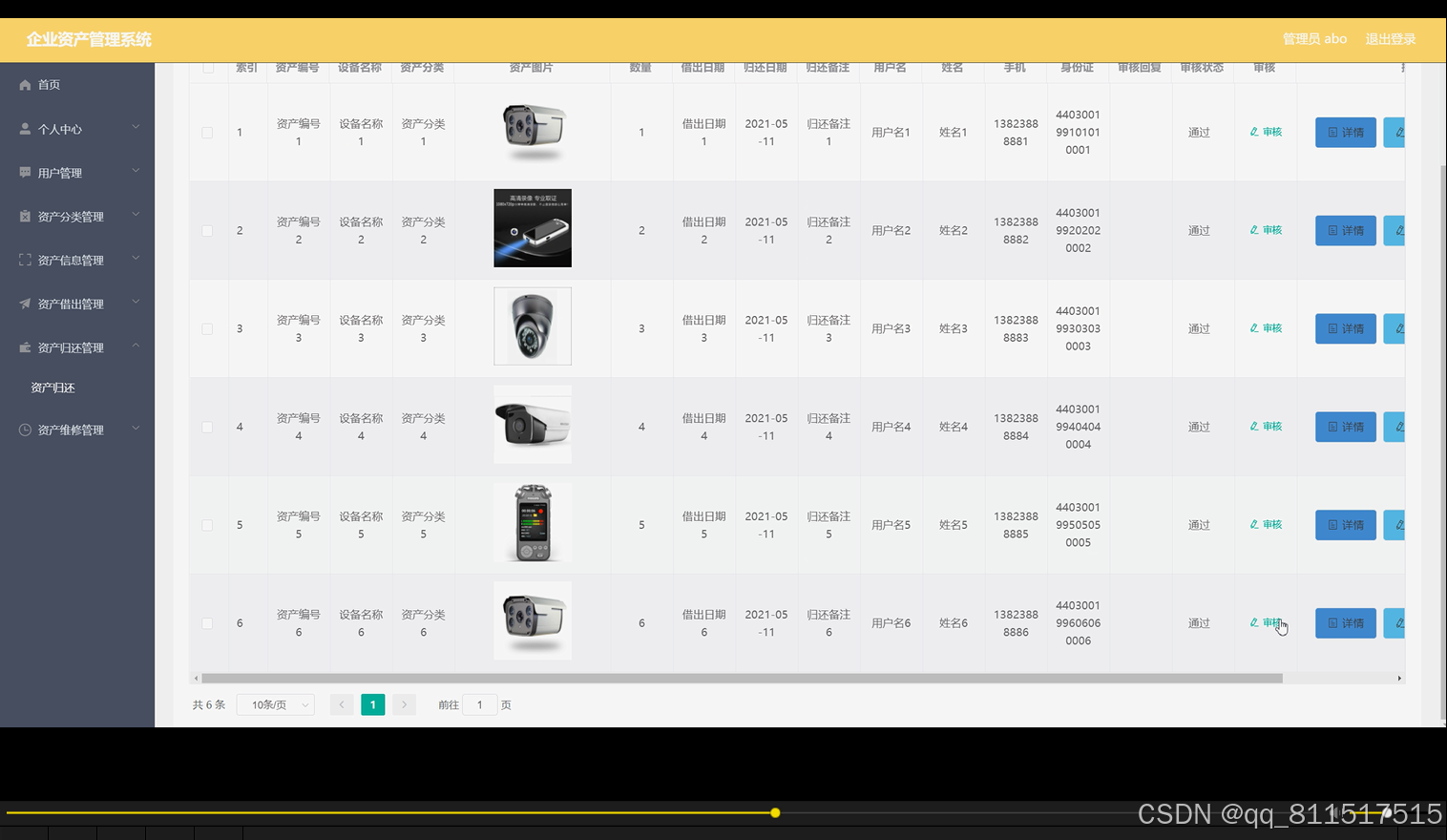
Task: Click the edit icon button in row 2
Action: tap(1395, 230)
